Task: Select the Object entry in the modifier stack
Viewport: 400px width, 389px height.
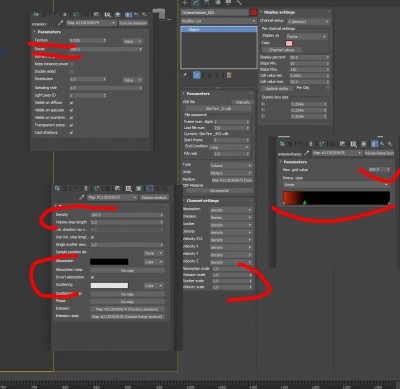Action: click(x=219, y=30)
